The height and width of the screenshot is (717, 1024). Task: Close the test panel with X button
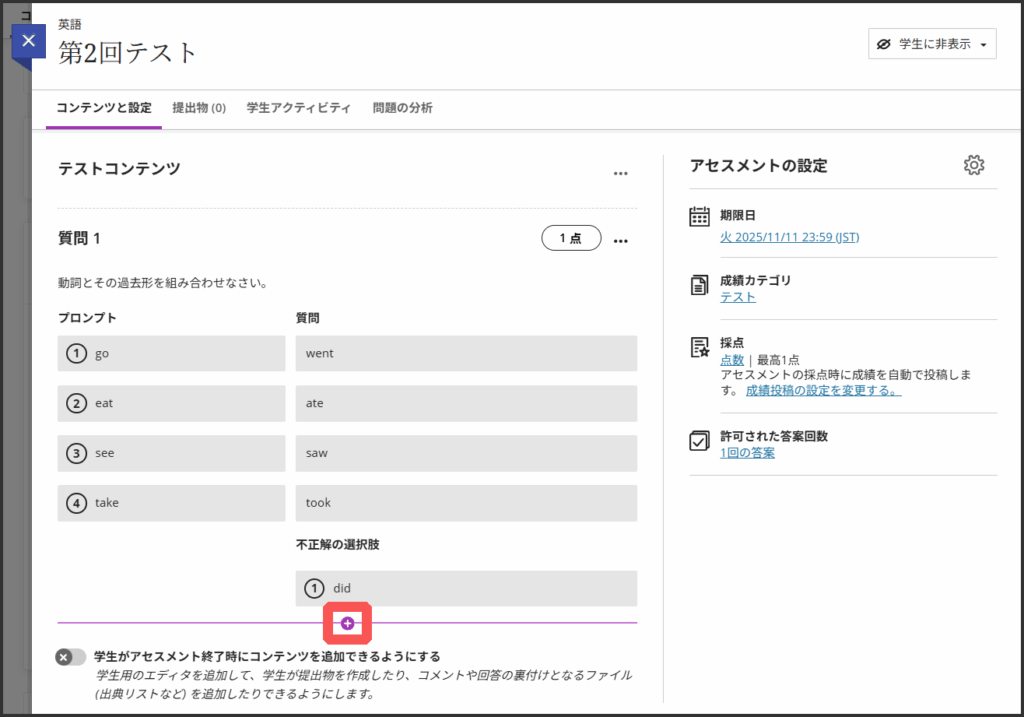tap(28, 41)
